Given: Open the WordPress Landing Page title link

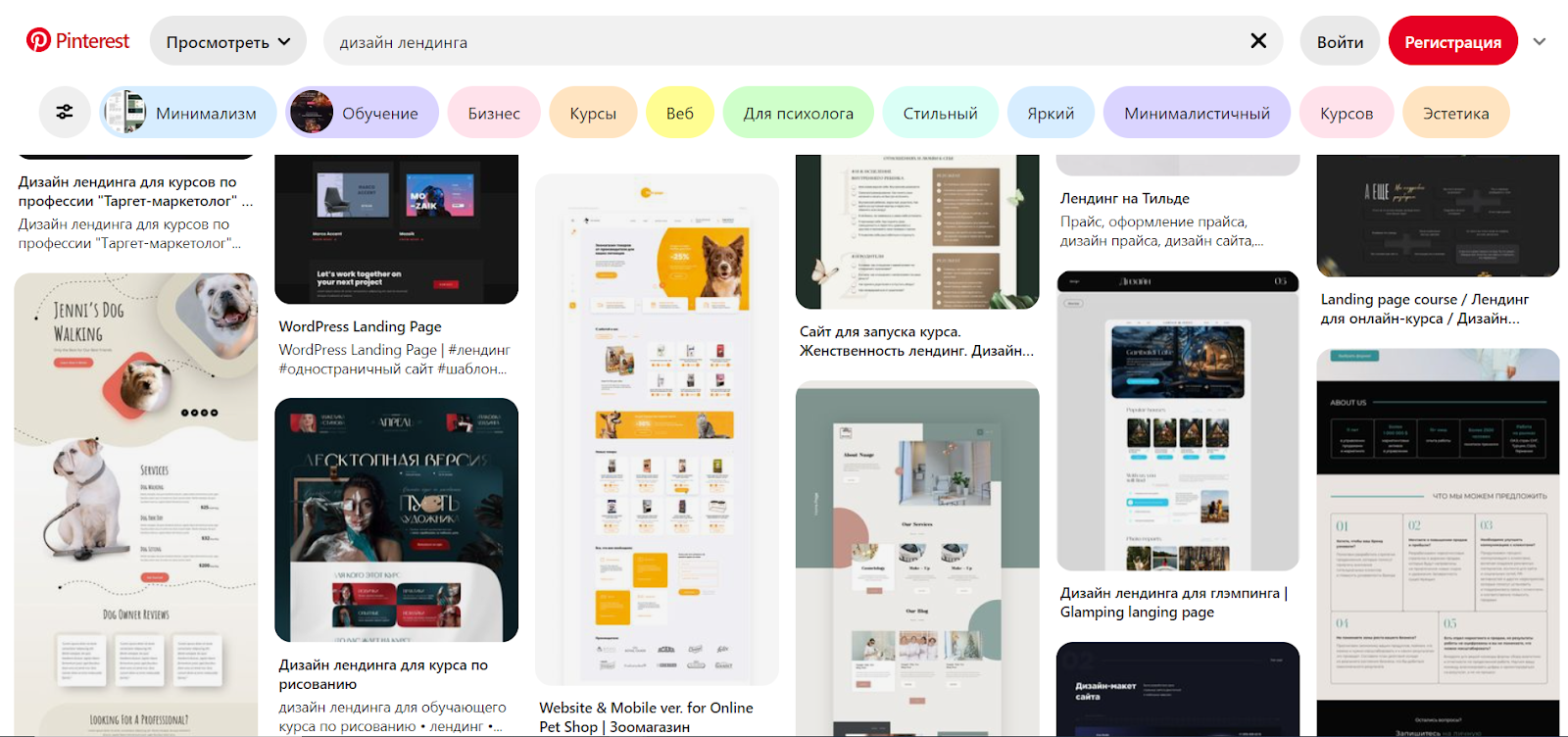Looking at the screenshot, I should [x=360, y=326].
